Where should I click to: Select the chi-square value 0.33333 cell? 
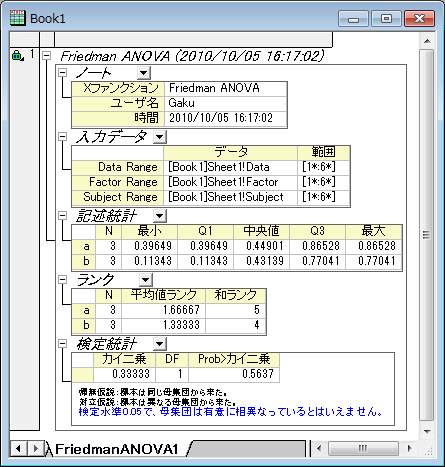tap(124, 374)
